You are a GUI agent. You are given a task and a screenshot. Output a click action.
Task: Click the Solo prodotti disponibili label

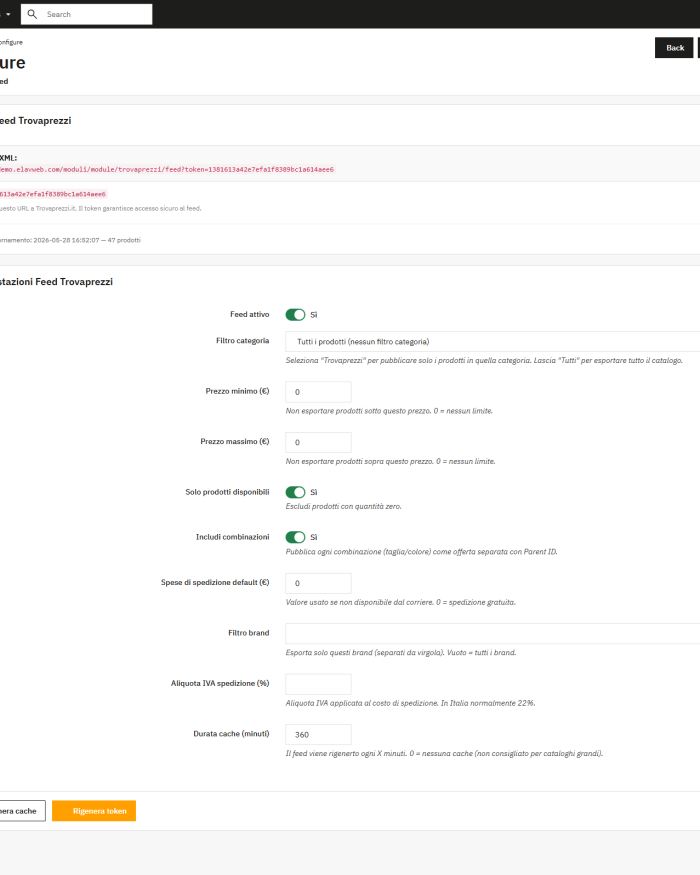pyautogui.click(x=227, y=492)
